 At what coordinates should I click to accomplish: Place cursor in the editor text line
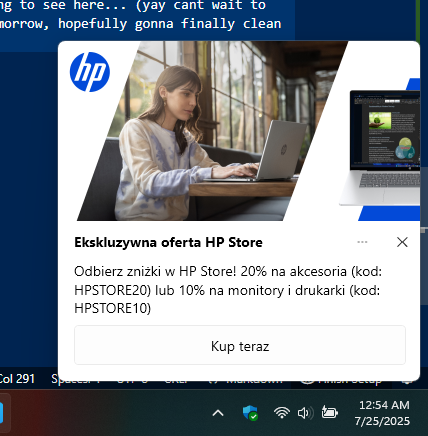tap(140, 24)
